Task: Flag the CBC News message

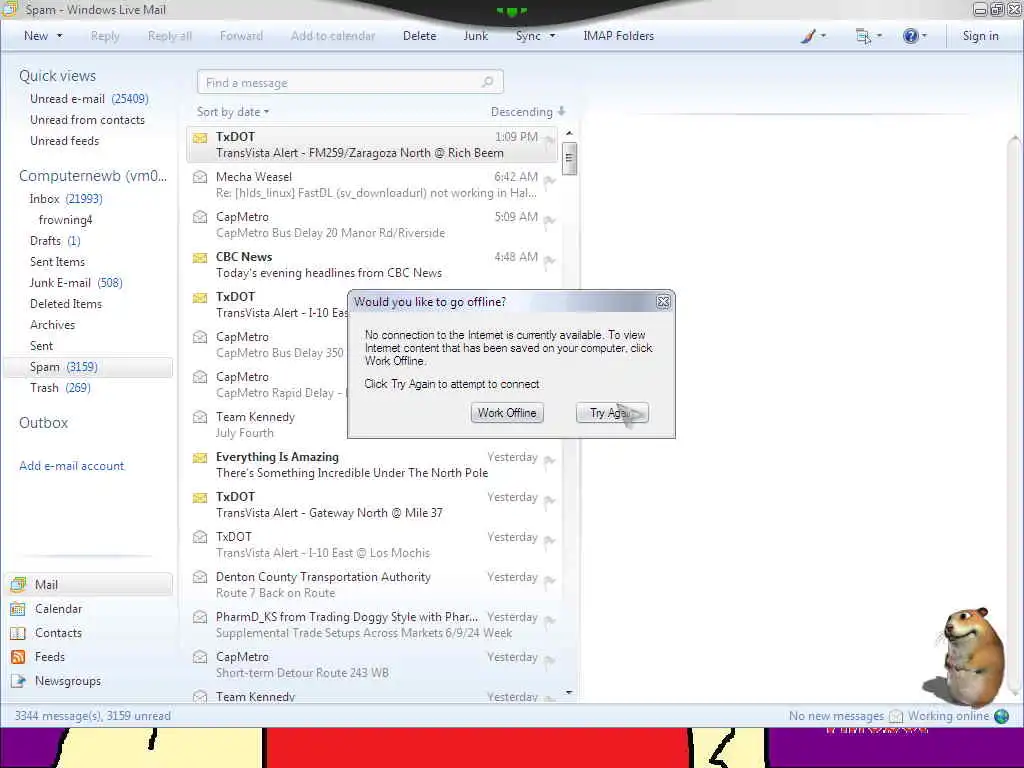Action: (550, 261)
